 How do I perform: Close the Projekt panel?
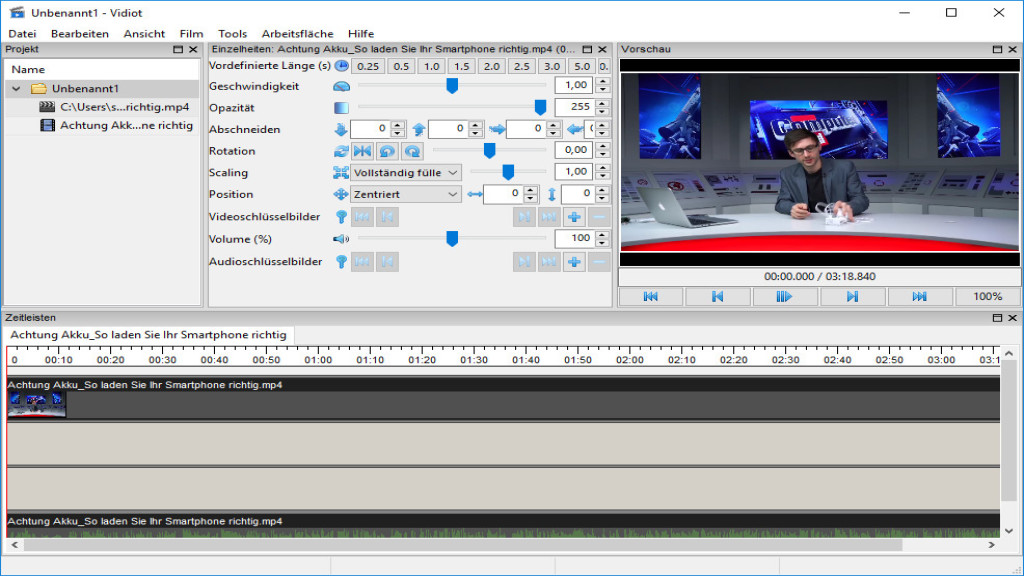193,49
